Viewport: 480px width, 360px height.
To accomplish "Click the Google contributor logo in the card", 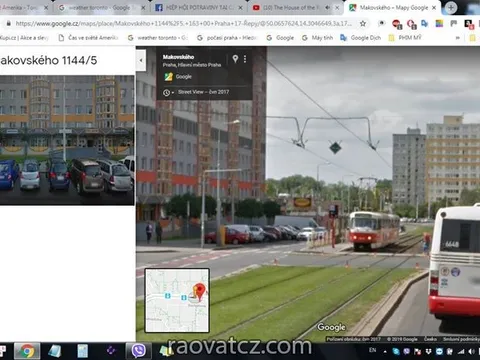I will [x=168, y=77].
